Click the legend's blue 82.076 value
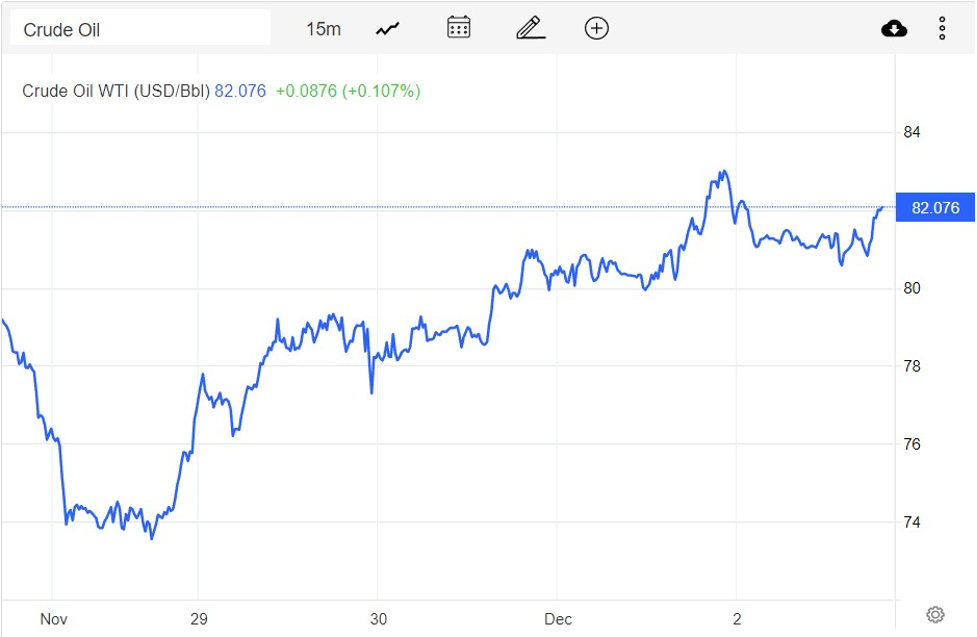 (x=240, y=91)
